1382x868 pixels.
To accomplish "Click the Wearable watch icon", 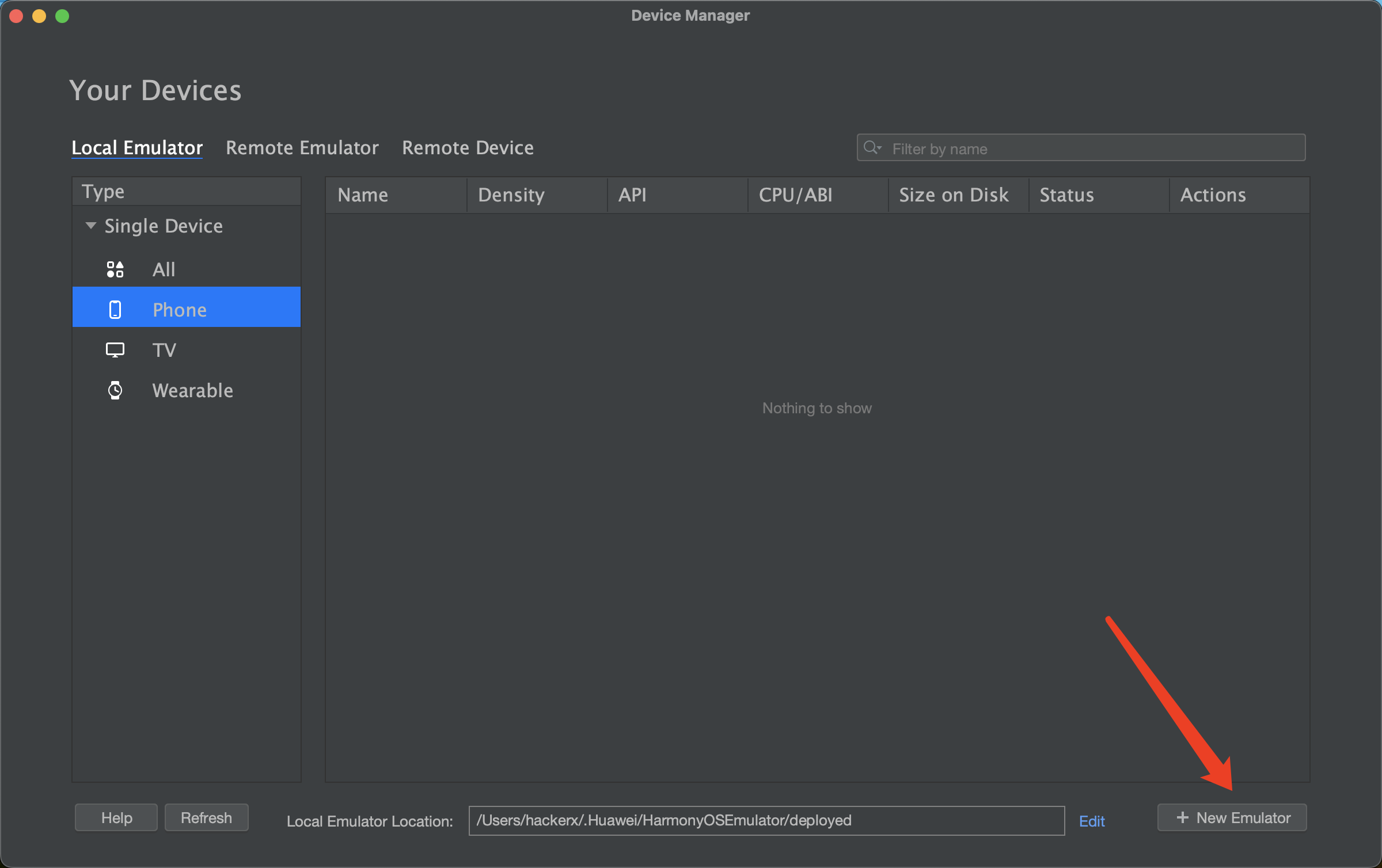I will tap(115, 390).
